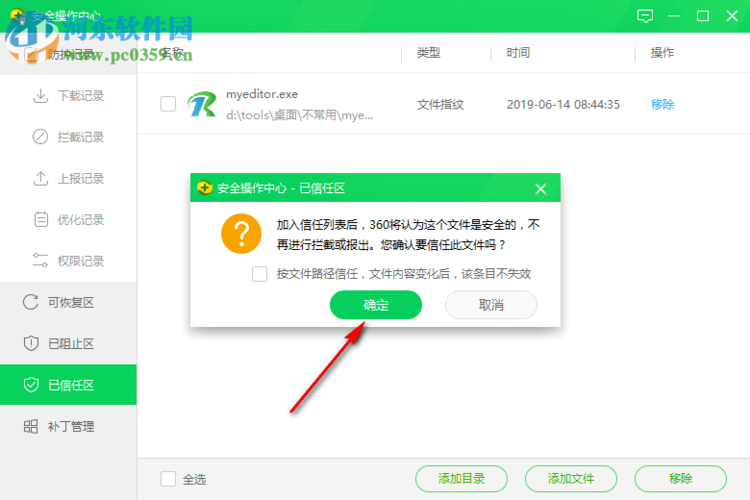Click the 权限记录 sliders icon
The height and width of the screenshot is (500, 750).
[40, 261]
